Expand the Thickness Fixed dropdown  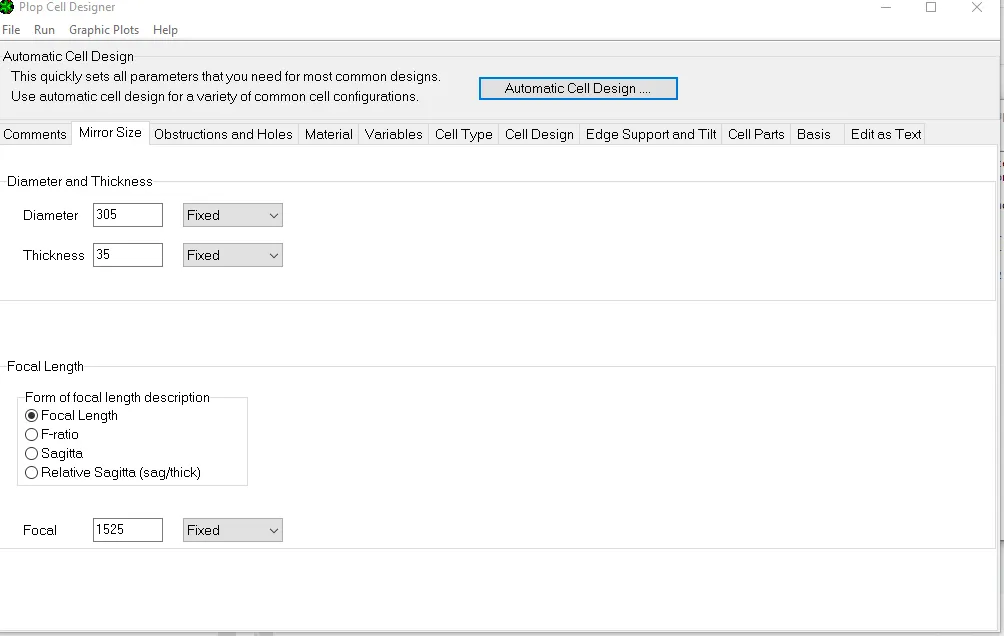coord(233,255)
